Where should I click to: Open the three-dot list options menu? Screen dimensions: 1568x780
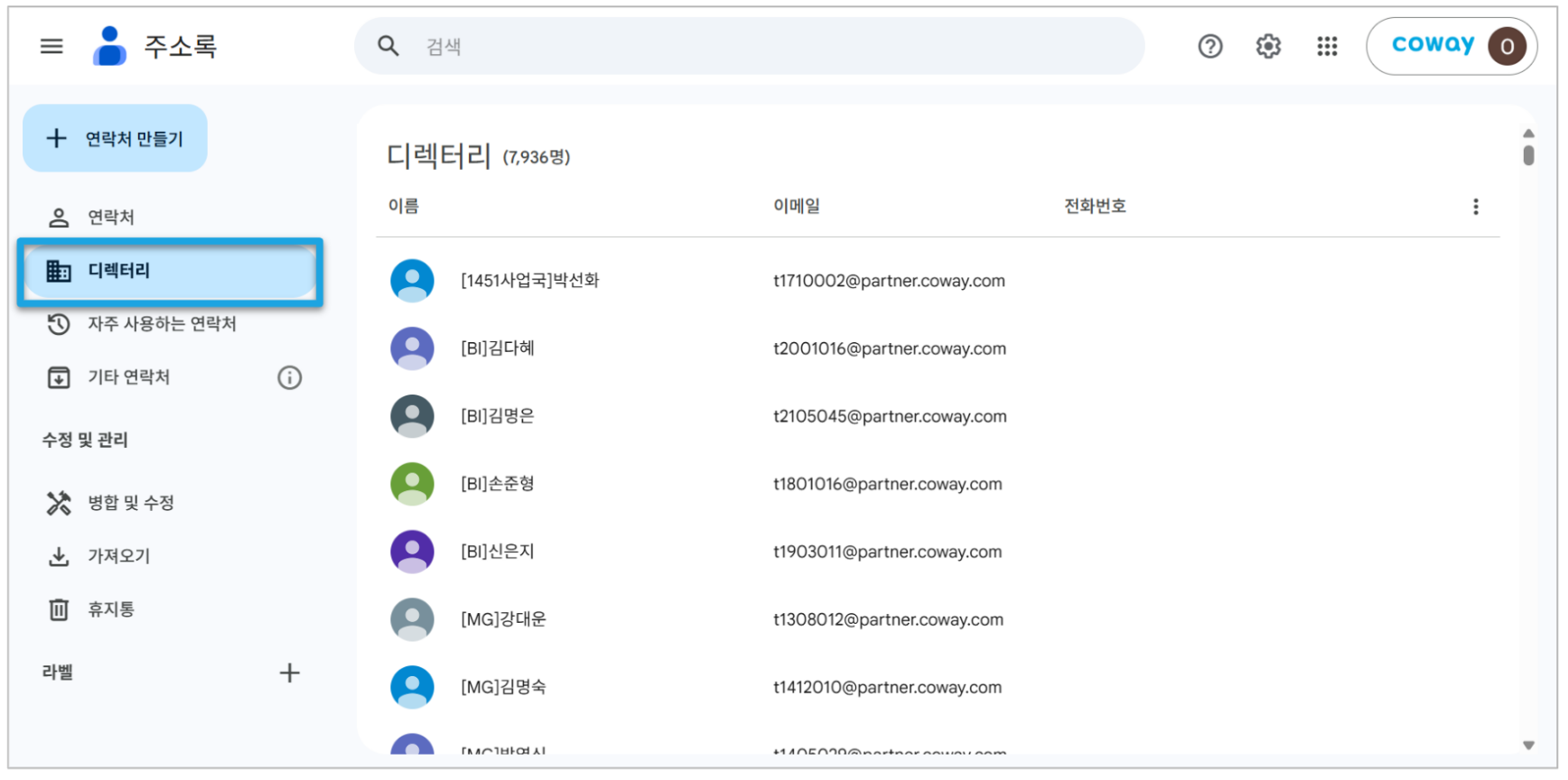pos(1476,207)
